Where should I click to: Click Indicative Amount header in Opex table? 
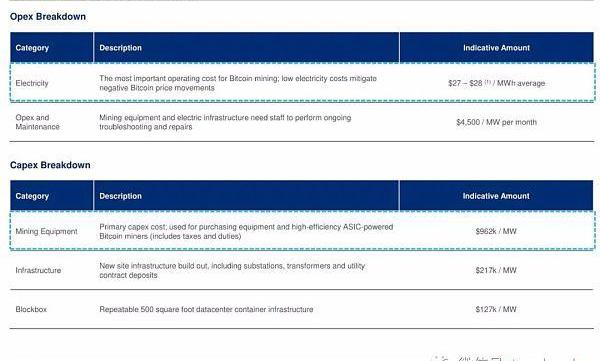click(x=496, y=48)
